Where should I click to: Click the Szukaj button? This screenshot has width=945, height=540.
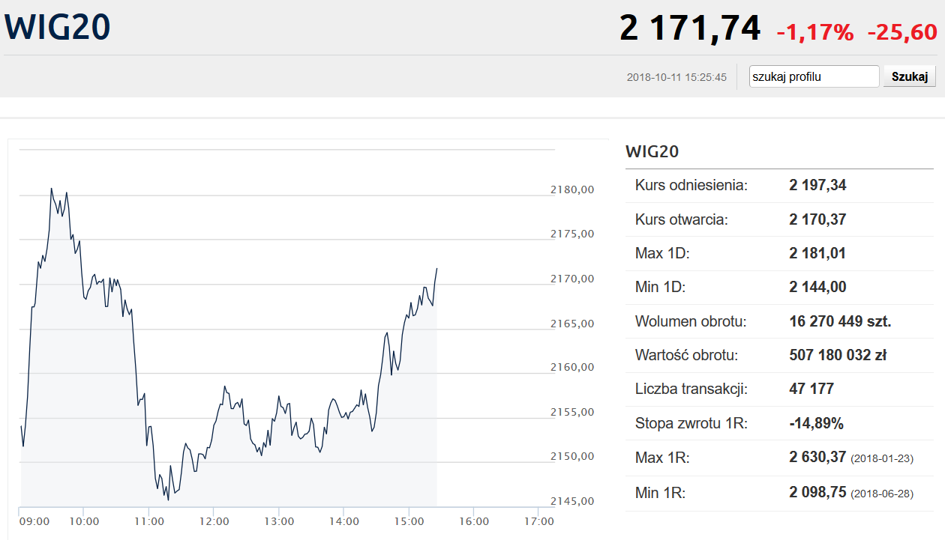(x=909, y=77)
